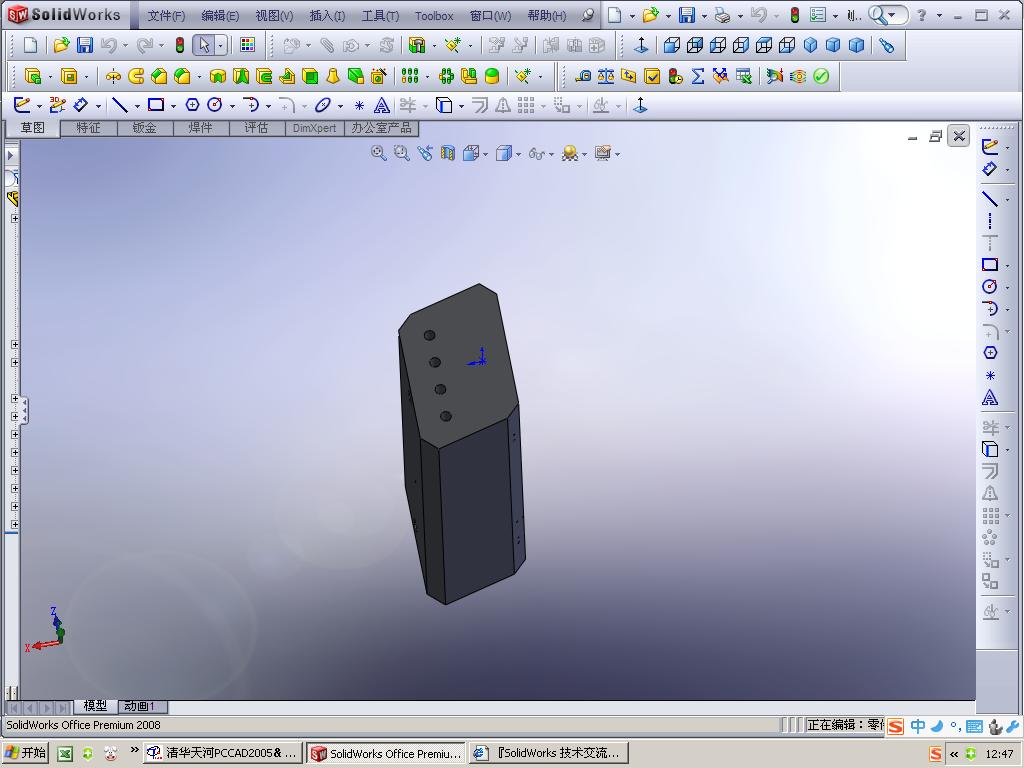1024x768 pixels.
Task: Click the Section View icon
Action: [447, 153]
